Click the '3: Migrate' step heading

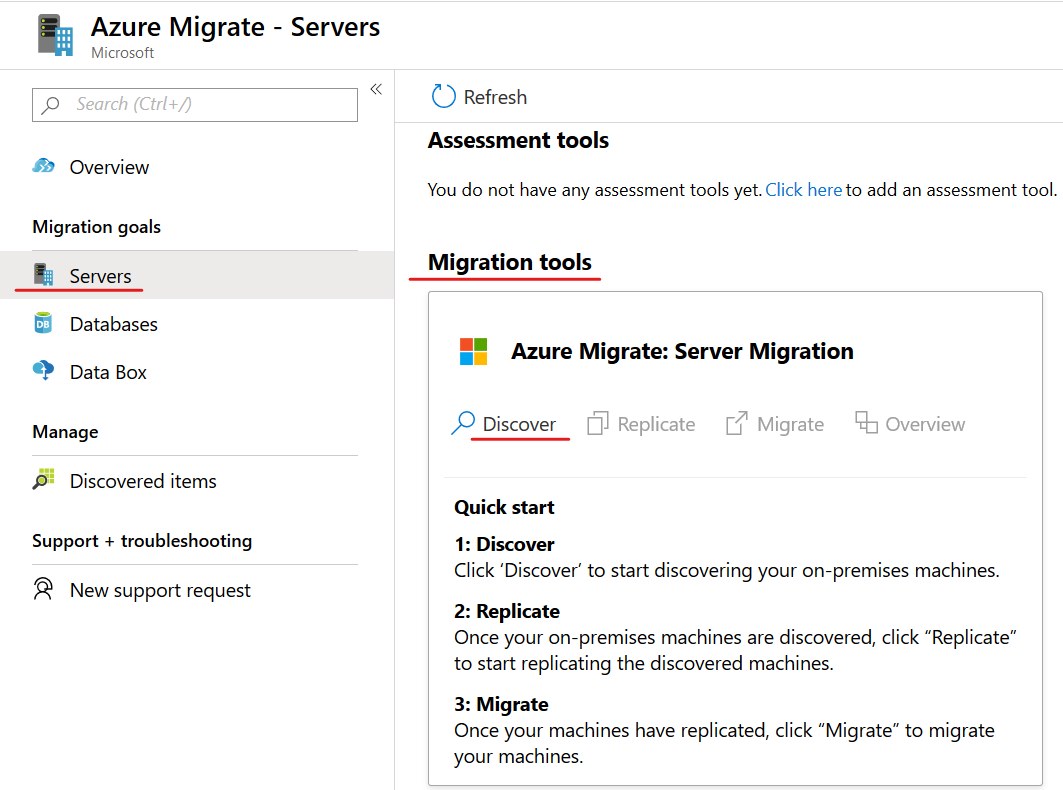pos(501,704)
